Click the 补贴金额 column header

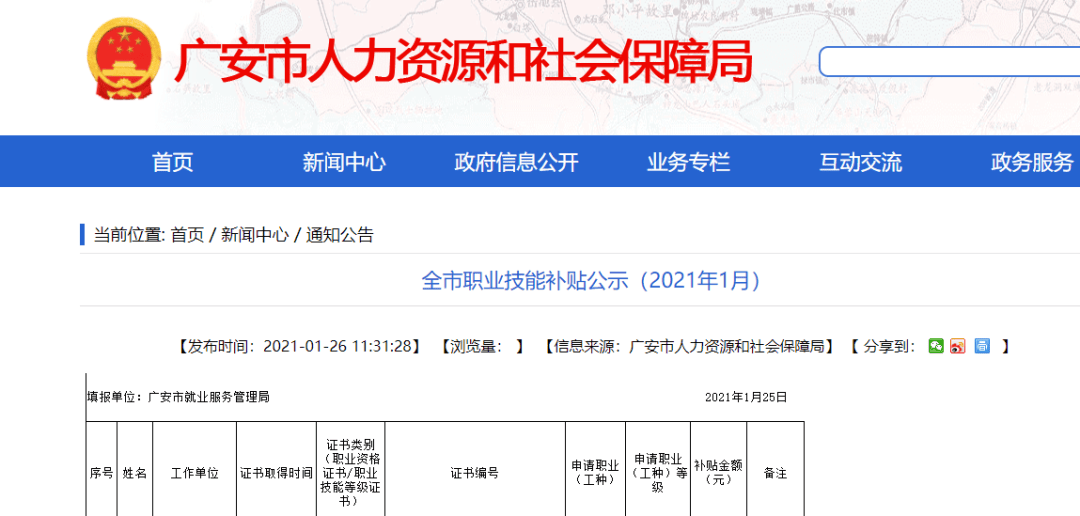pos(718,472)
